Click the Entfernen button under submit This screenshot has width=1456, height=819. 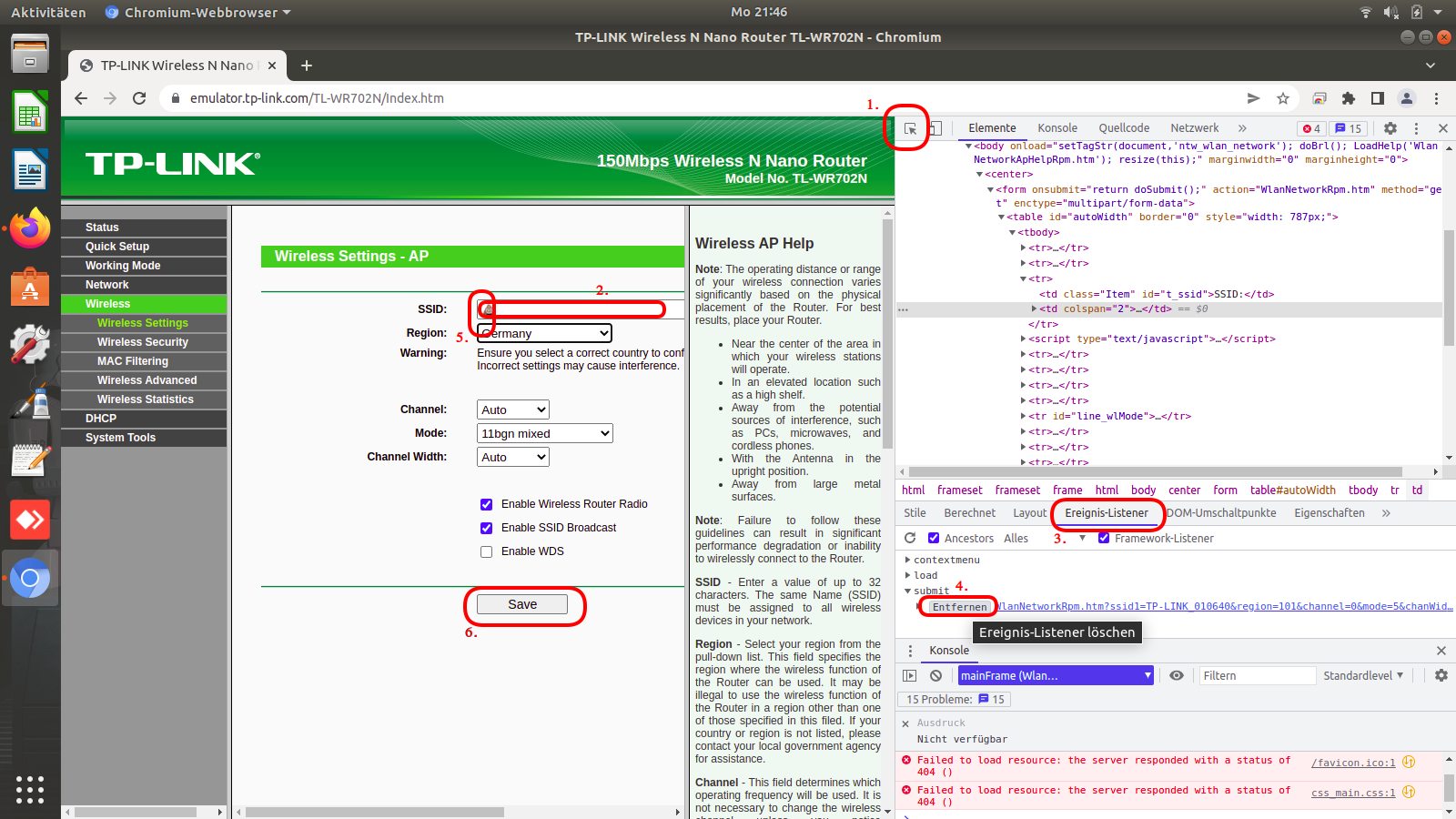click(959, 607)
